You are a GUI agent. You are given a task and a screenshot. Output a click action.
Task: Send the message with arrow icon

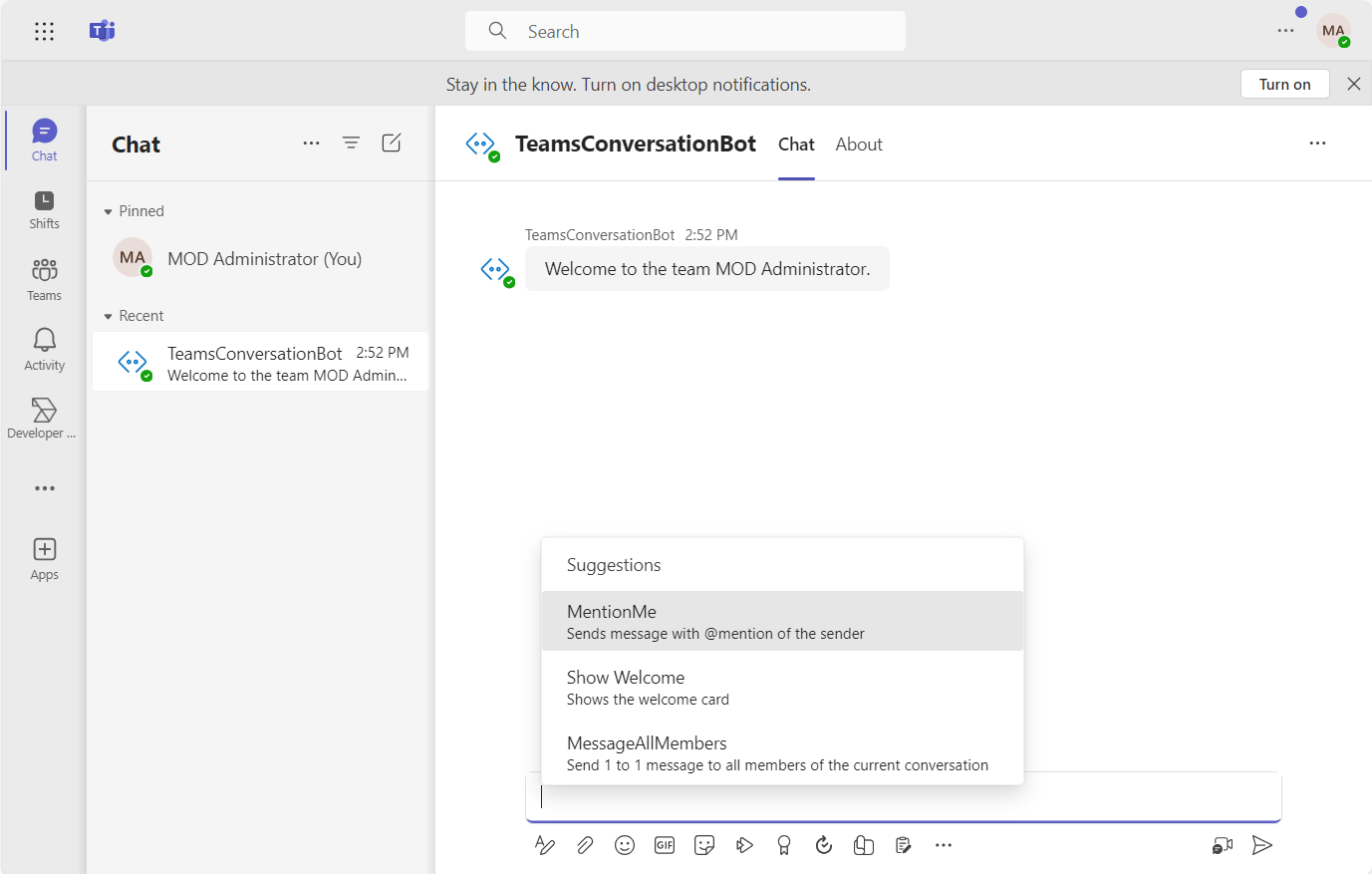click(1262, 845)
